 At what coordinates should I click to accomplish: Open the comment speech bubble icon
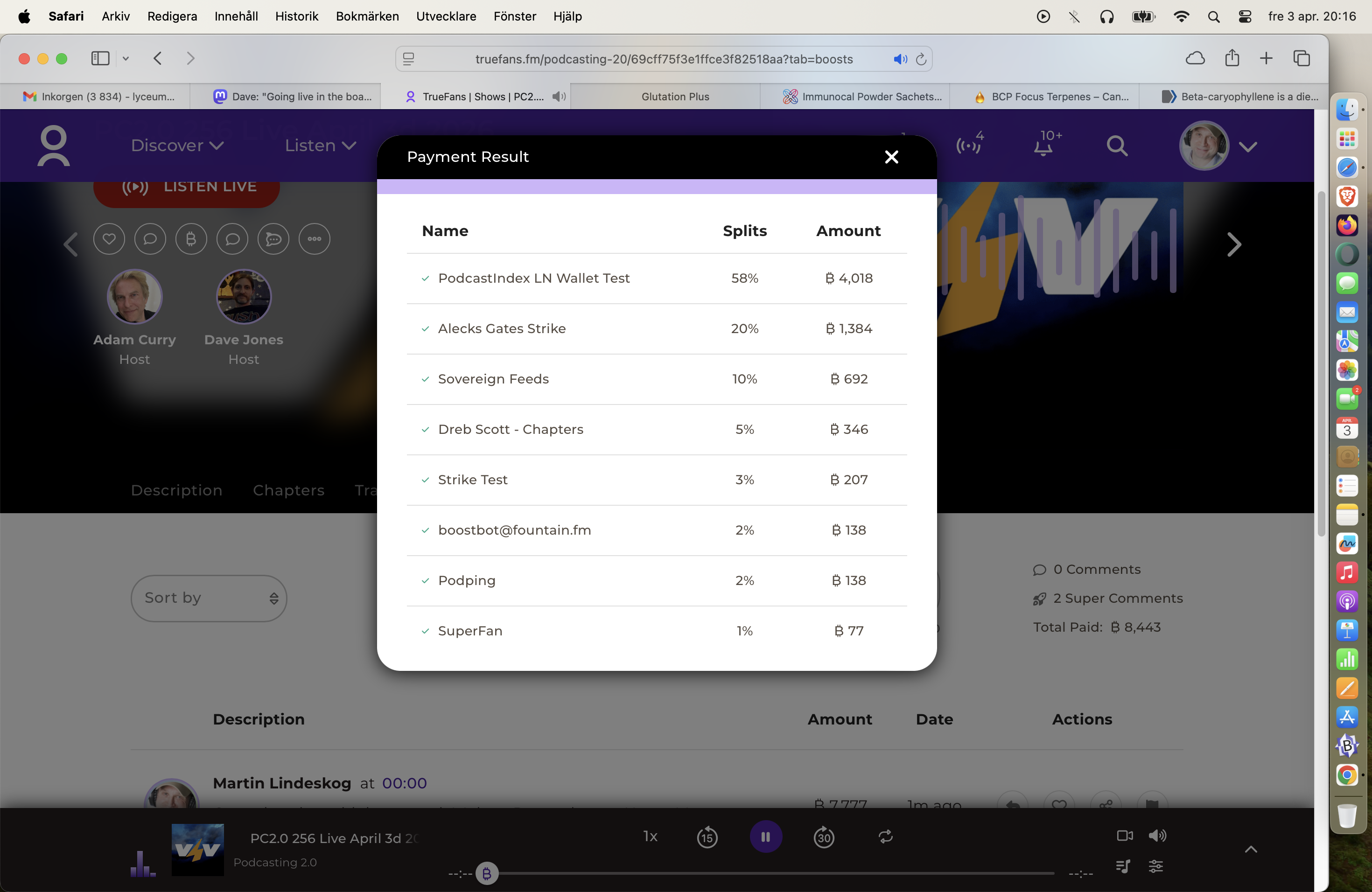[150, 238]
